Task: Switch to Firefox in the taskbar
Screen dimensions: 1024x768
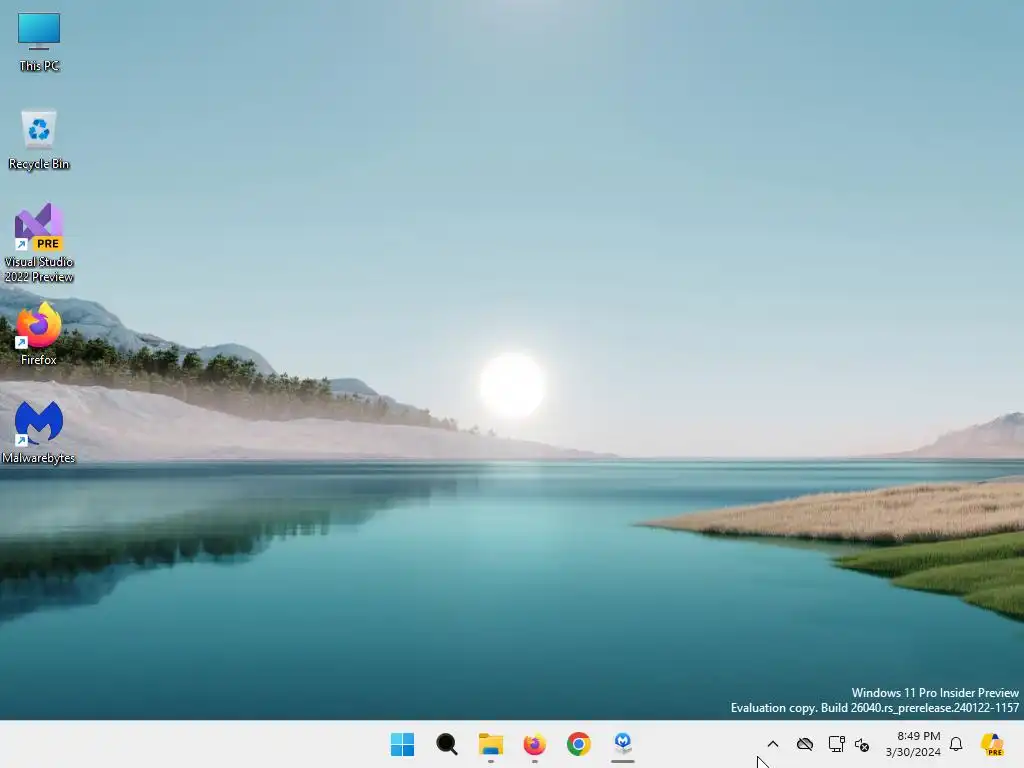Action: point(534,744)
